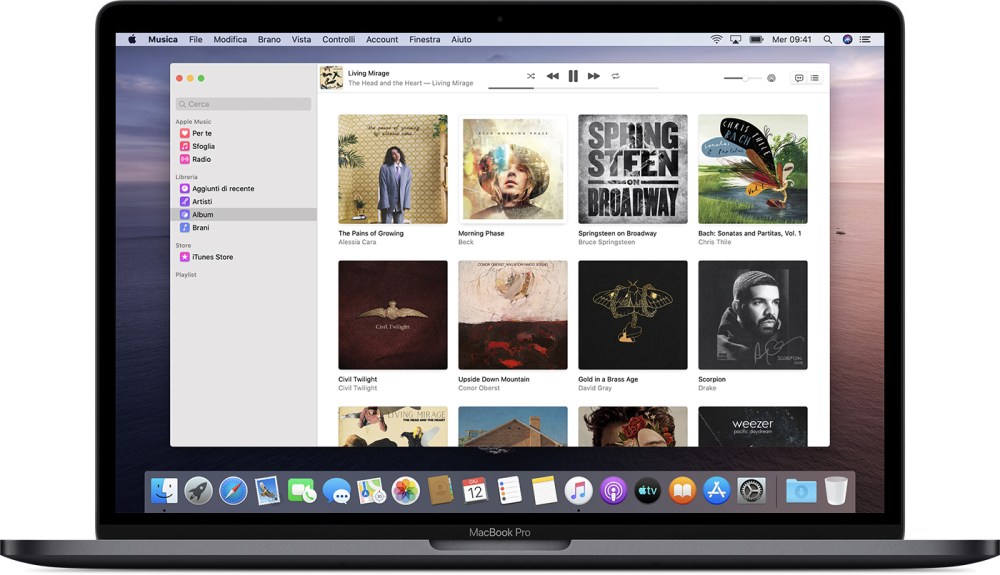Open Safari from the Dock
The height and width of the screenshot is (575, 1000).
click(233, 491)
